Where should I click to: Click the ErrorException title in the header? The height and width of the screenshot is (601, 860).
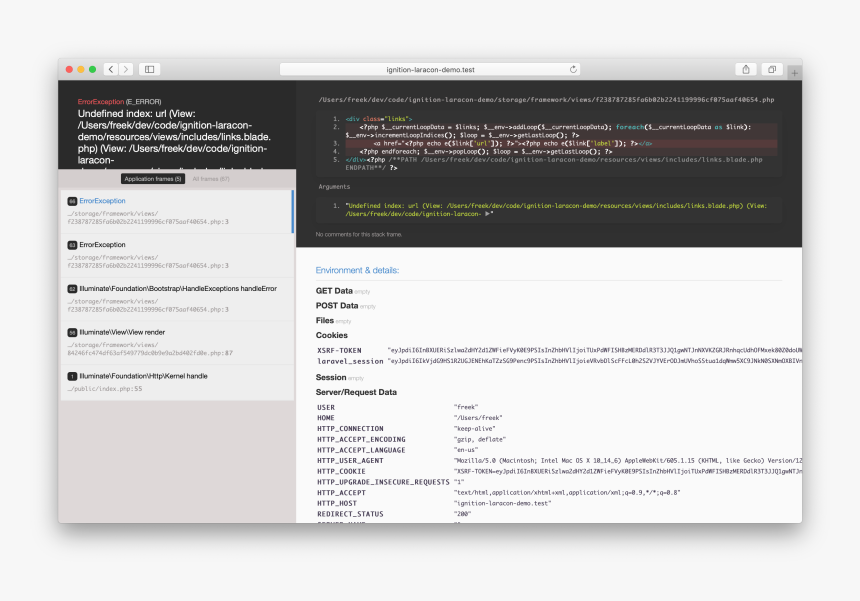[x=100, y=102]
